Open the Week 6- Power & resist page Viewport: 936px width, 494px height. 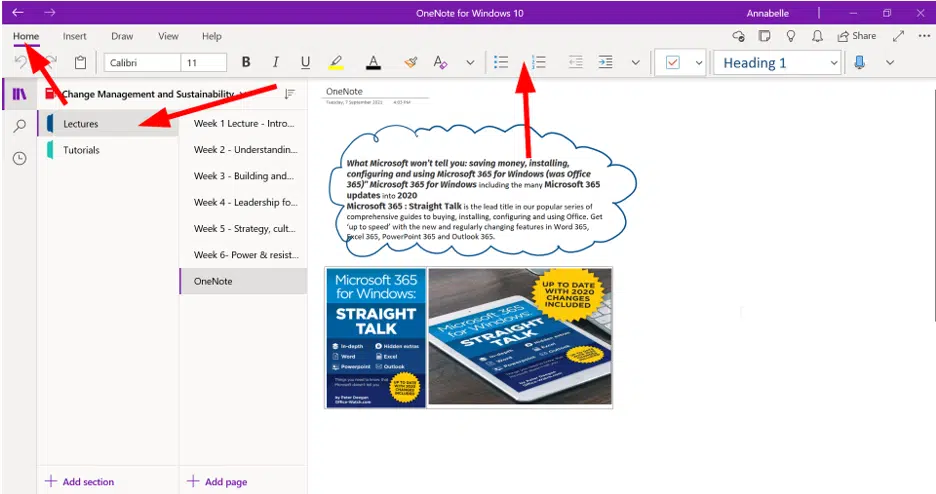[244, 255]
